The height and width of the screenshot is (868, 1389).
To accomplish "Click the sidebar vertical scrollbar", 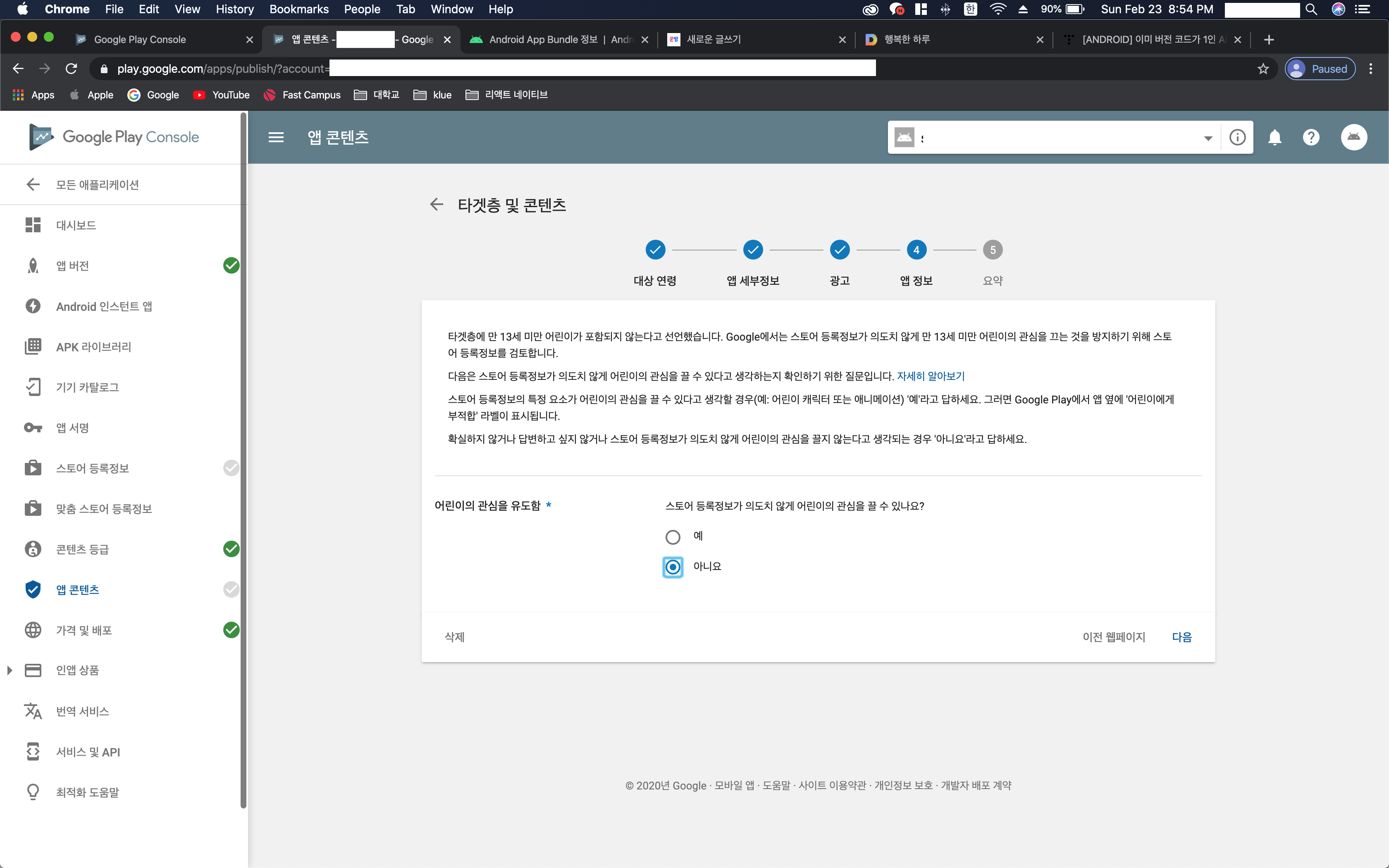I will click(x=243, y=459).
